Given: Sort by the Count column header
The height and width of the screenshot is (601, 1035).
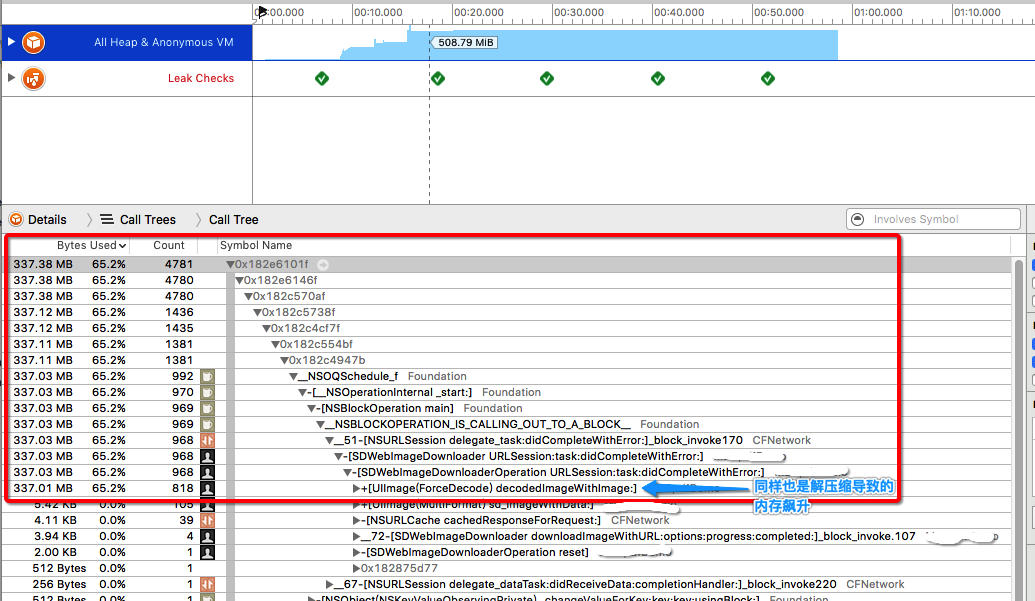Looking at the screenshot, I should (x=169, y=245).
